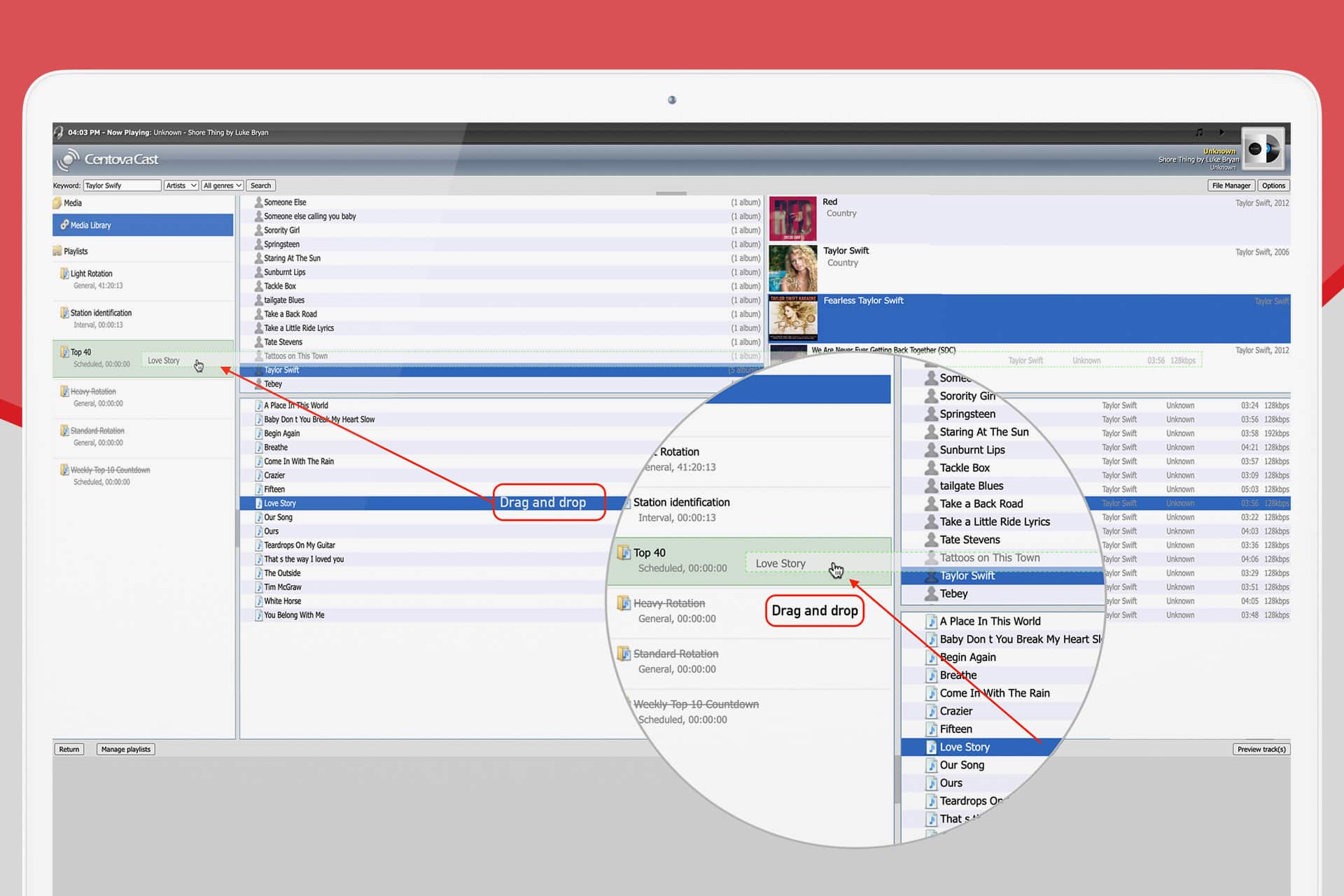This screenshot has height=896, width=1344.
Task: Click person icon beside Someone Else artist
Action: pyautogui.click(x=258, y=202)
